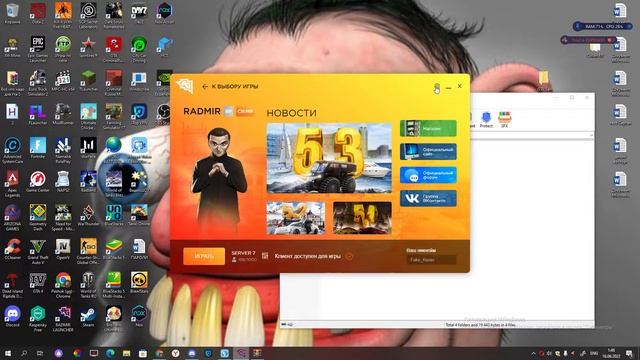Image resolution: width=640 pixels, height=360 pixels.
Task: Select the CRMP badge next to RADMIR
Action: coord(245,111)
